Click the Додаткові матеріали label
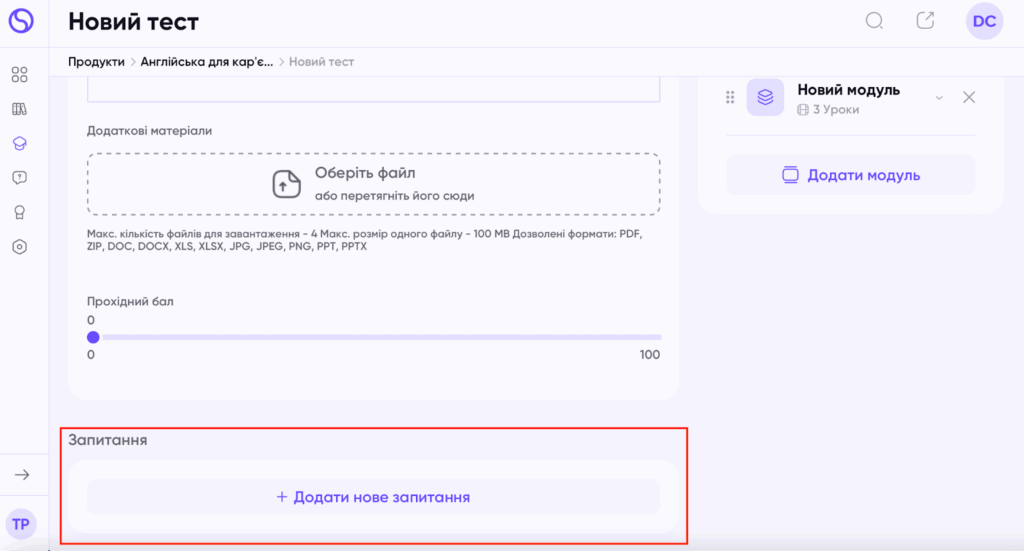1024x551 pixels. [150, 131]
